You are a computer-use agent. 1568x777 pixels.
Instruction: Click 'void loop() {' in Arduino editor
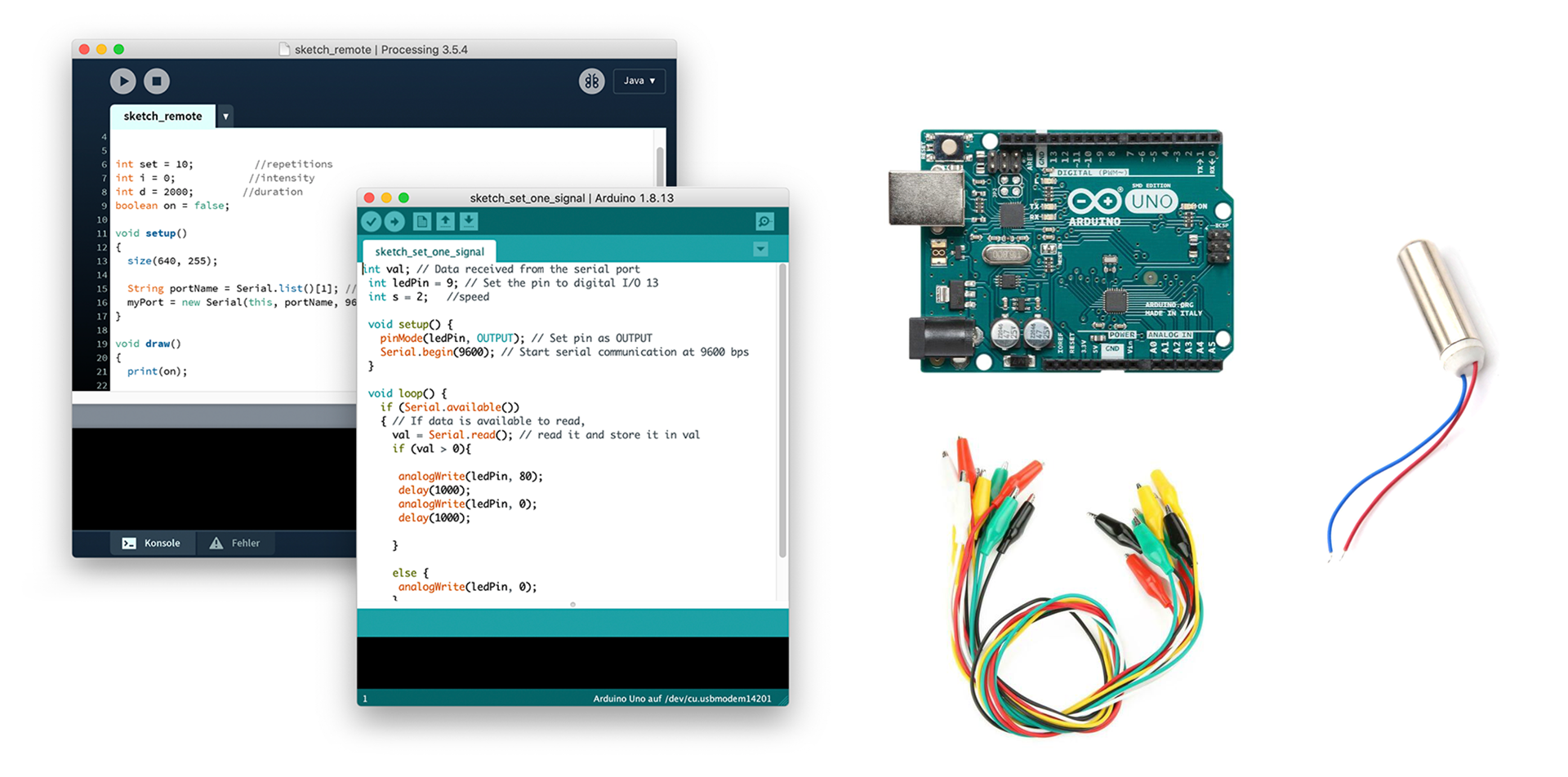408,393
